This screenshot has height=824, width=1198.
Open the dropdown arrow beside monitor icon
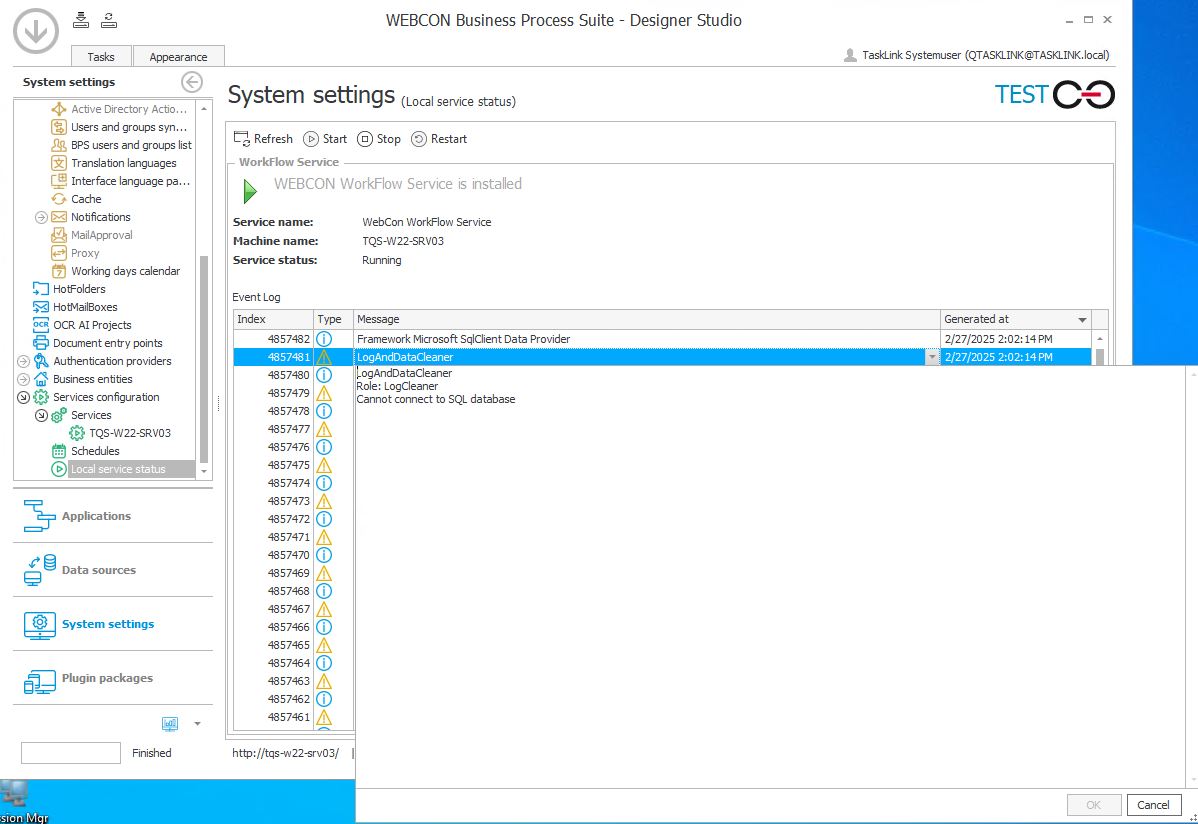(197, 723)
